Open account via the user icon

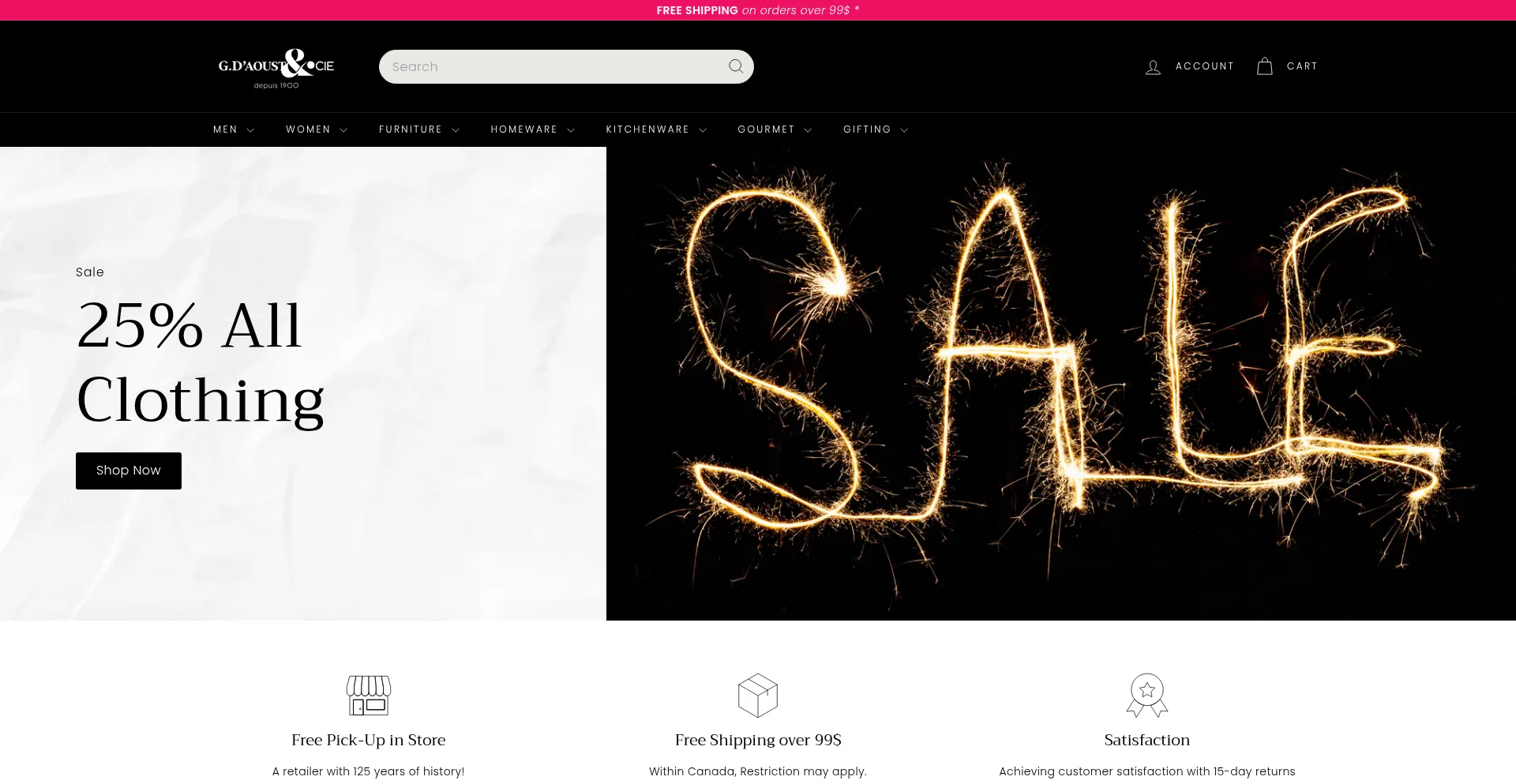coord(1153,67)
